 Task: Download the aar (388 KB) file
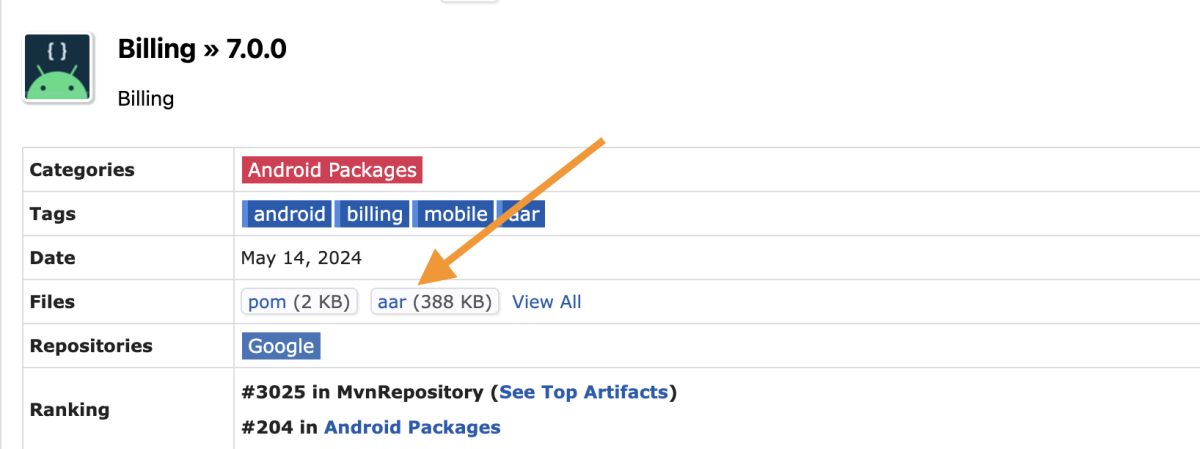click(x=435, y=302)
